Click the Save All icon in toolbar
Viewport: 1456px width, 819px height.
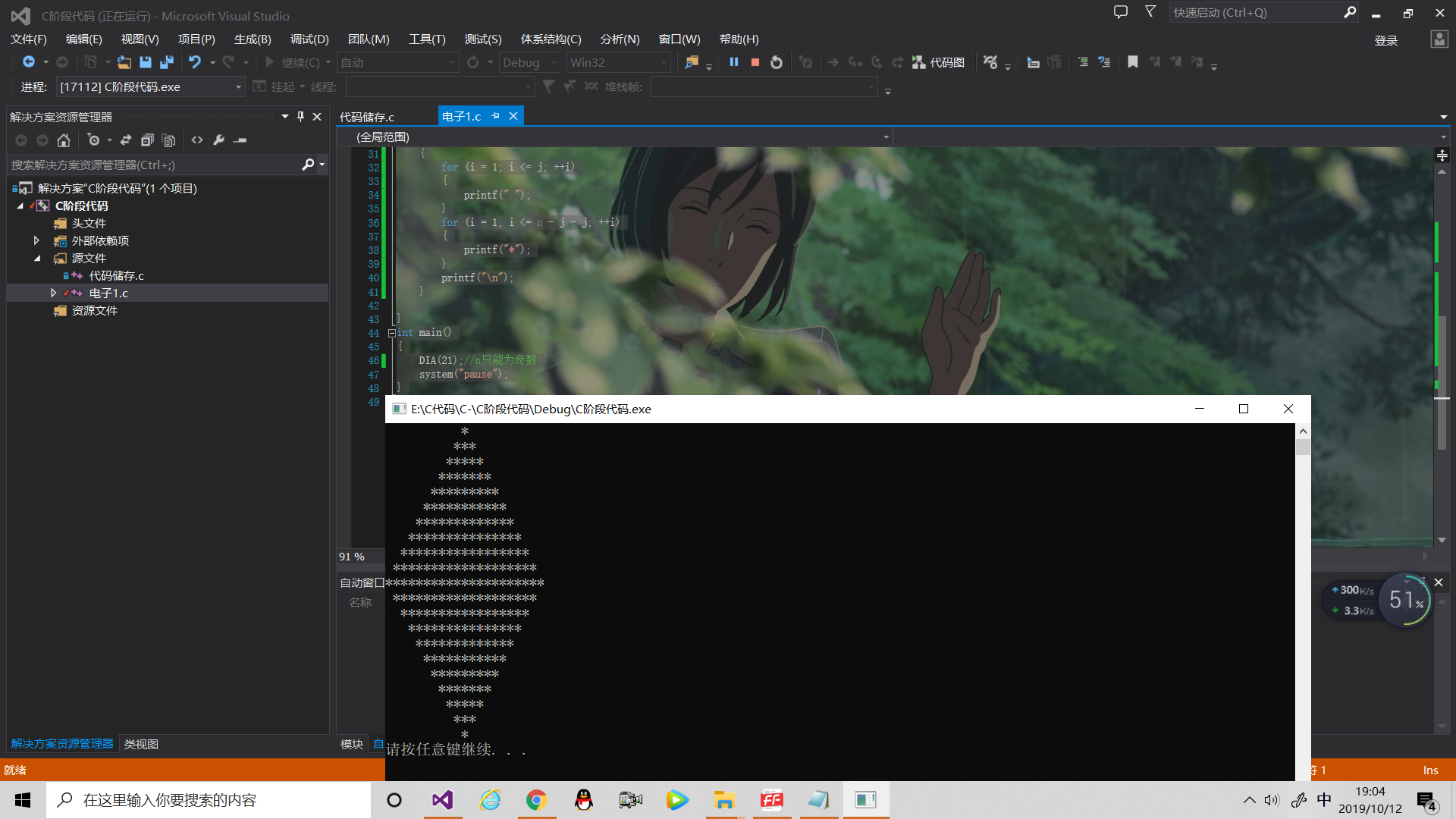167,62
